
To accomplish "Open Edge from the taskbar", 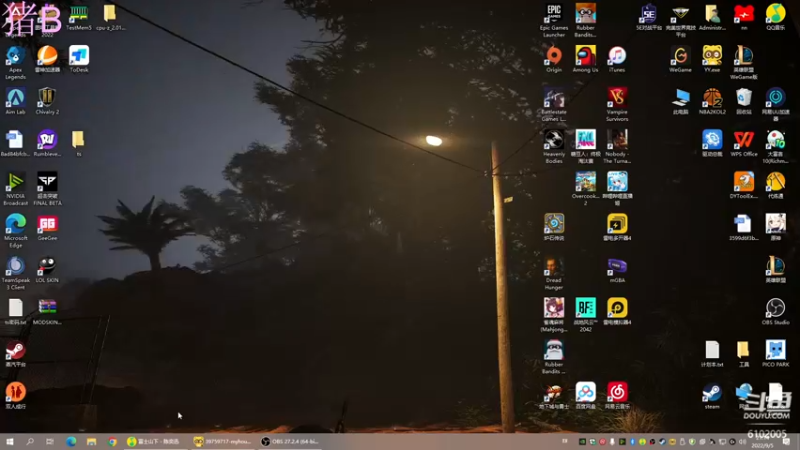I will (71, 441).
